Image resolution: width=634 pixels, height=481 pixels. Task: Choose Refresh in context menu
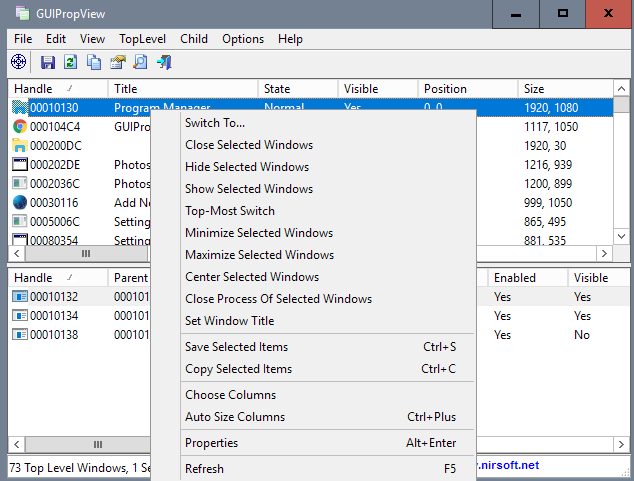313,468
